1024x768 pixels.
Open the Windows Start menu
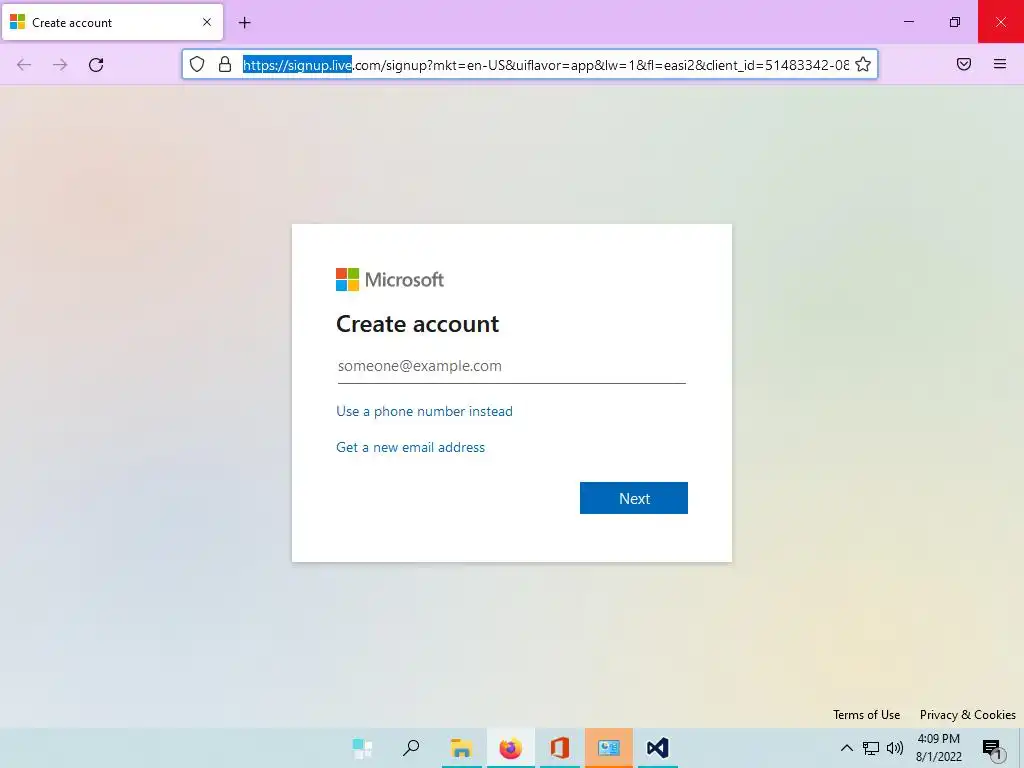[362, 748]
